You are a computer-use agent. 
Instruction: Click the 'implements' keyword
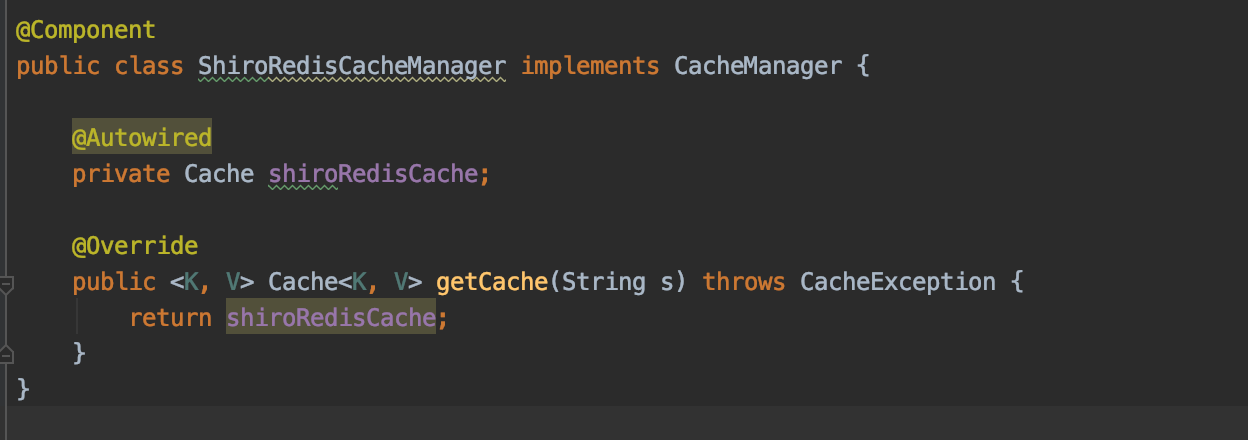pos(590,66)
